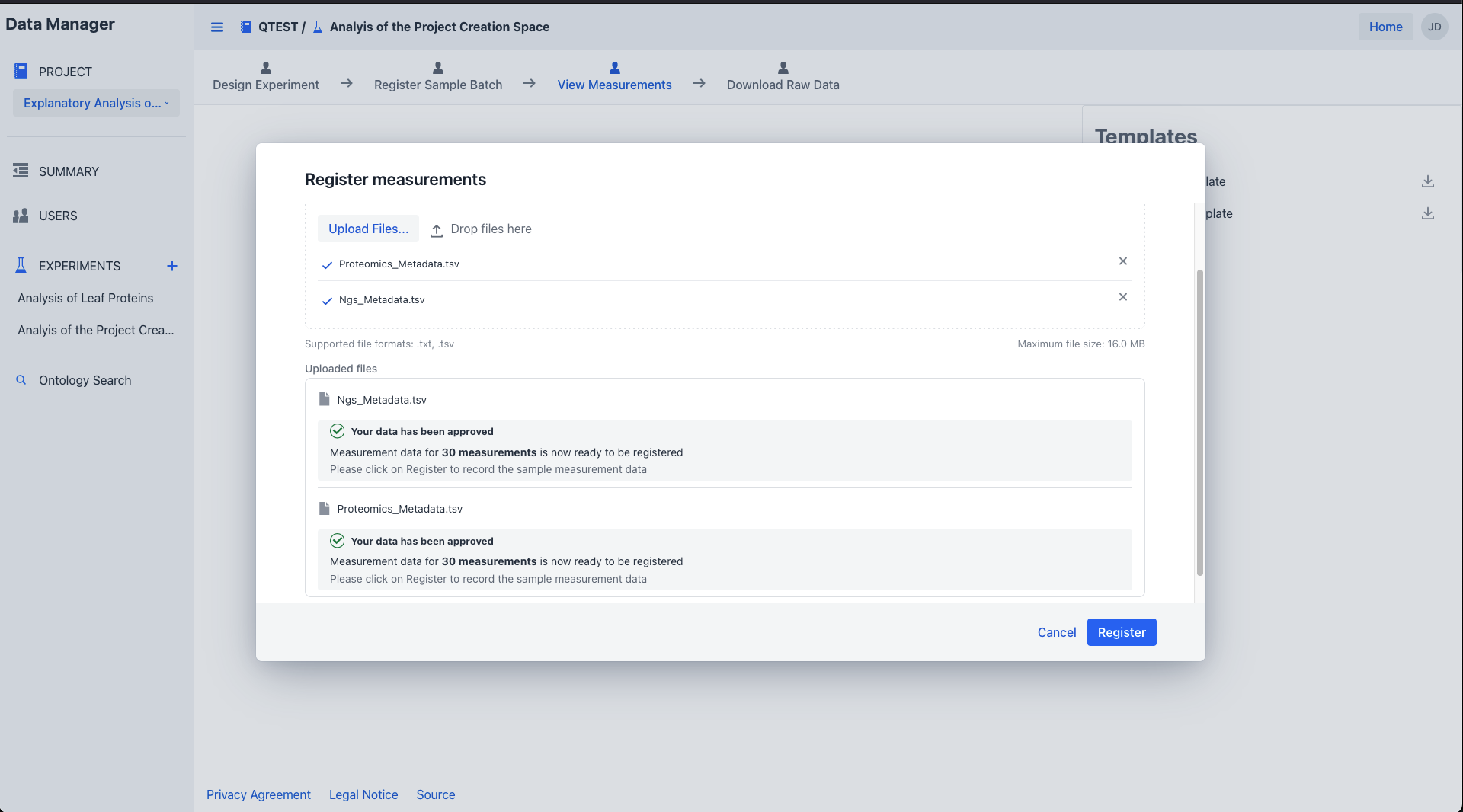Download the first template file
This screenshot has height=812, width=1463.
1427,181
